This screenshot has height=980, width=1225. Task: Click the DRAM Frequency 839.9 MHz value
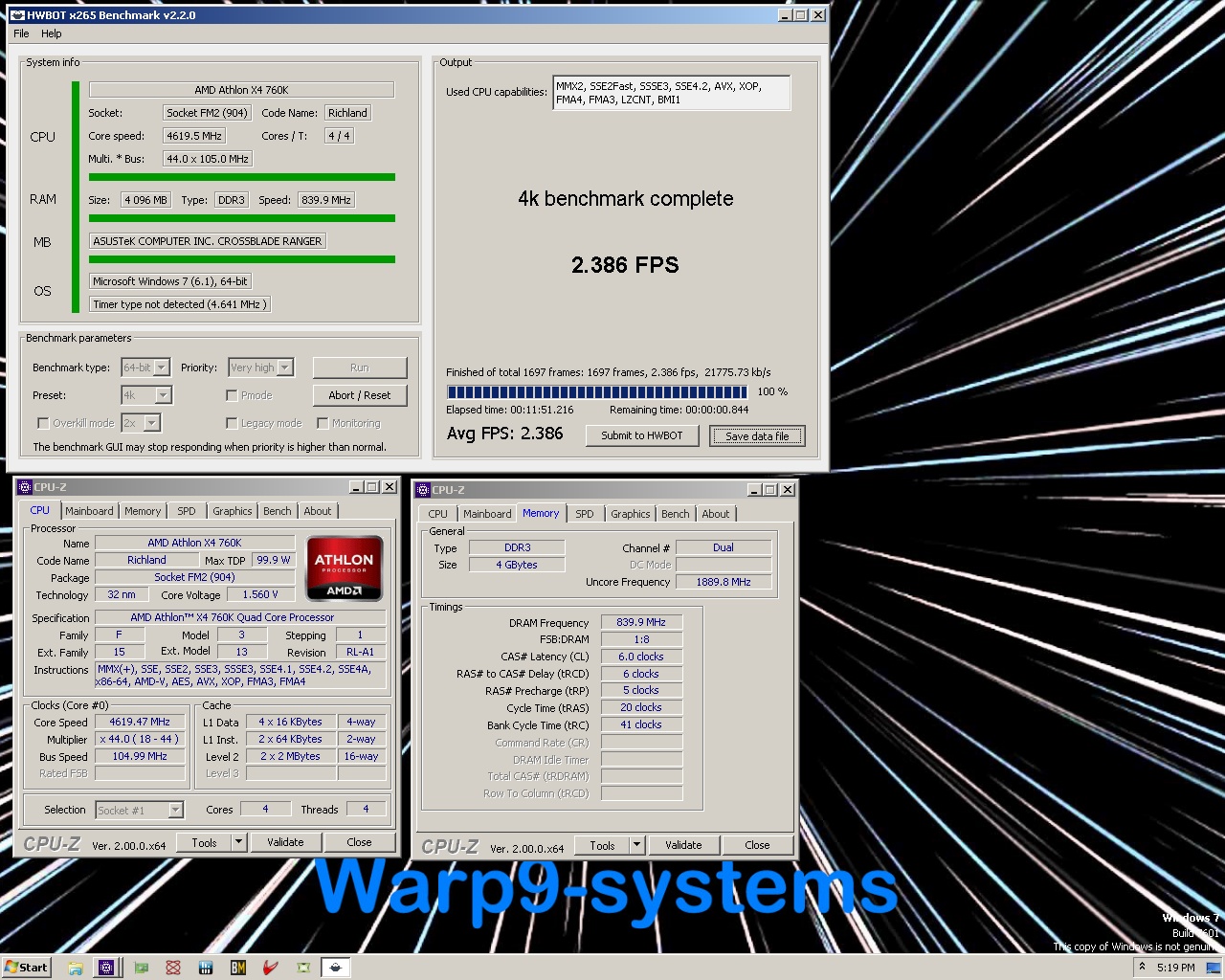pos(641,622)
